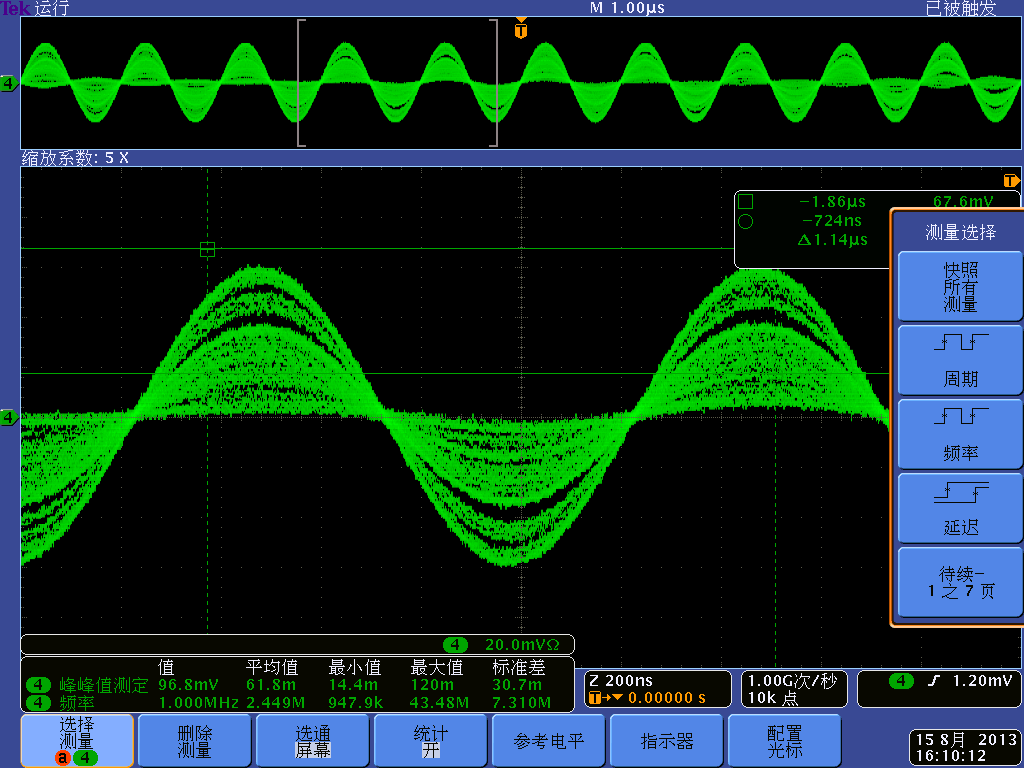This screenshot has width=1024, height=768.
Task: Click the -724ns cursor readout
Action: pos(831,221)
